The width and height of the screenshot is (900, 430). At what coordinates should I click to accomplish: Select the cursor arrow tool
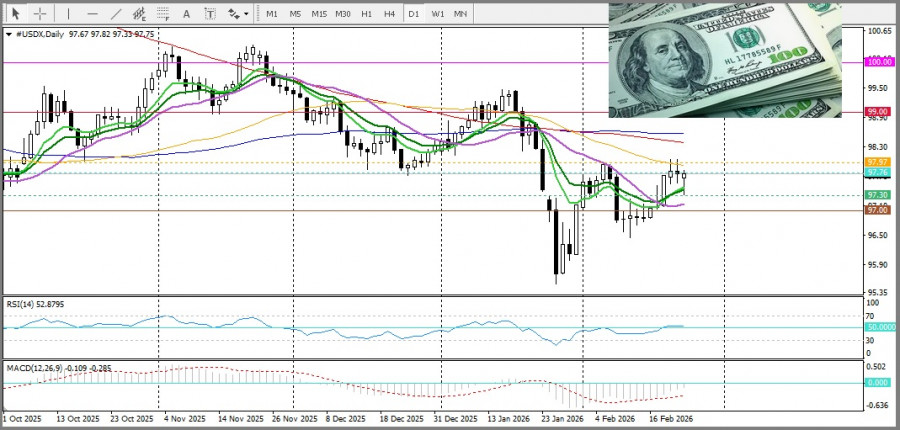coord(15,14)
